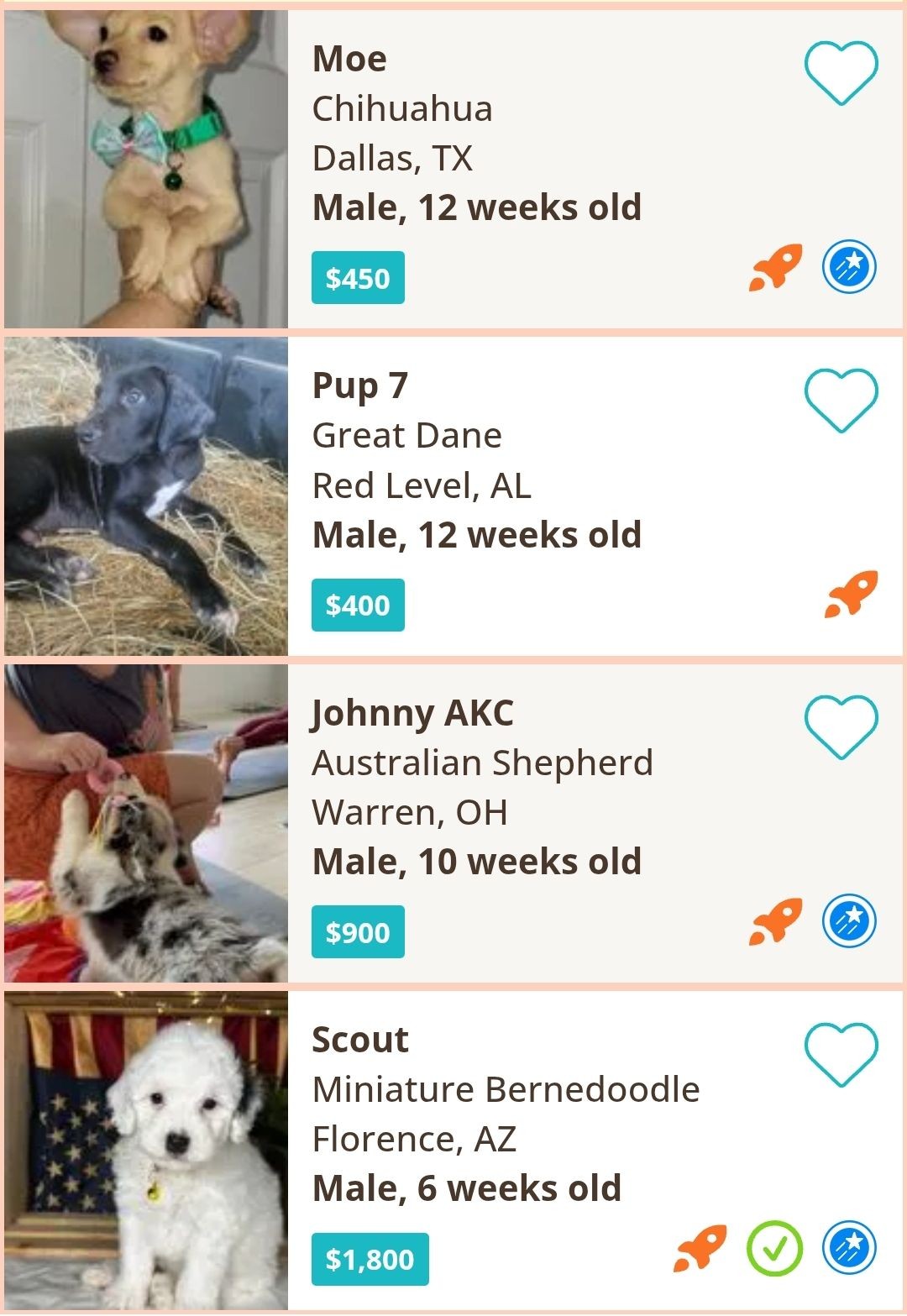The height and width of the screenshot is (1316, 907).
Task: Tap the heart on Scout's listing
Action: pyautogui.click(x=841, y=1055)
